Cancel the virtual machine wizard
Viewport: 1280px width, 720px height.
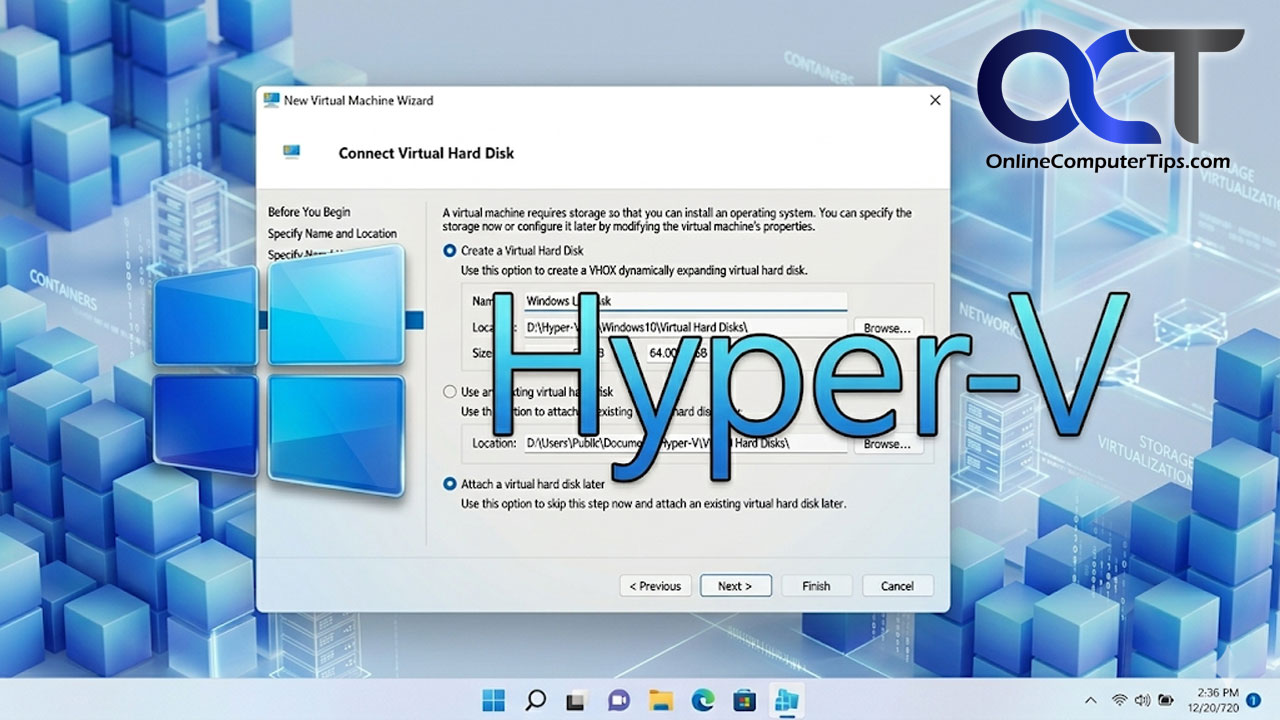click(x=897, y=586)
